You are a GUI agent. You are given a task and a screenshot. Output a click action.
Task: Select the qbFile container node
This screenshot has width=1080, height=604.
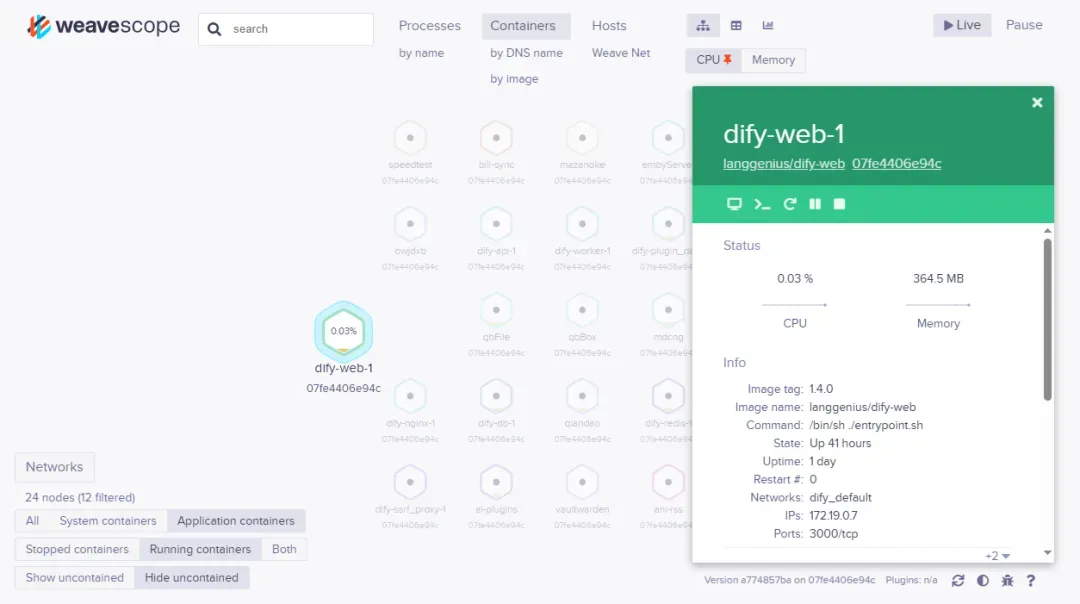(496, 310)
